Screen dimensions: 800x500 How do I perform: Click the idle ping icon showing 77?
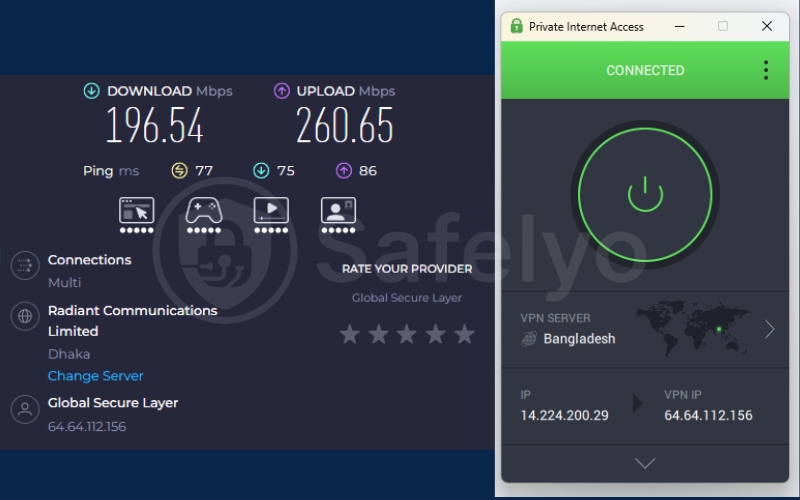tap(179, 170)
